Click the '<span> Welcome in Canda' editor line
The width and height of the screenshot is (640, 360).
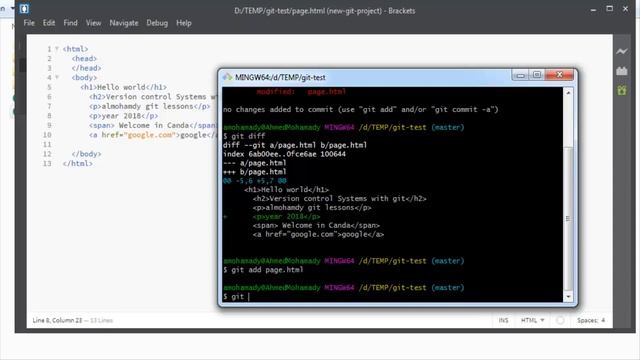click(153, 125)
